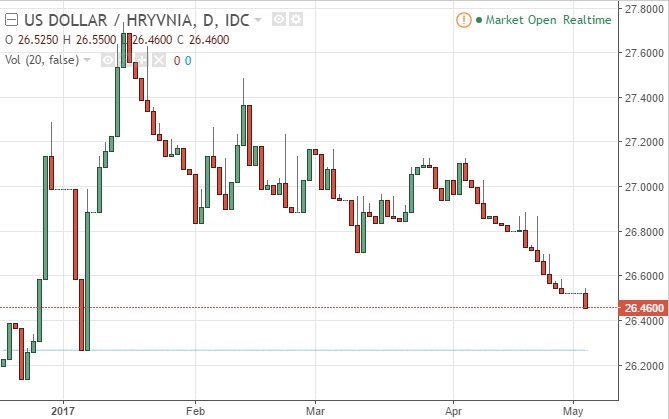Viewport: 669px width, 419px height.
Task: Click the plus icon in the Vol indicator row
Action: (142, 60)
